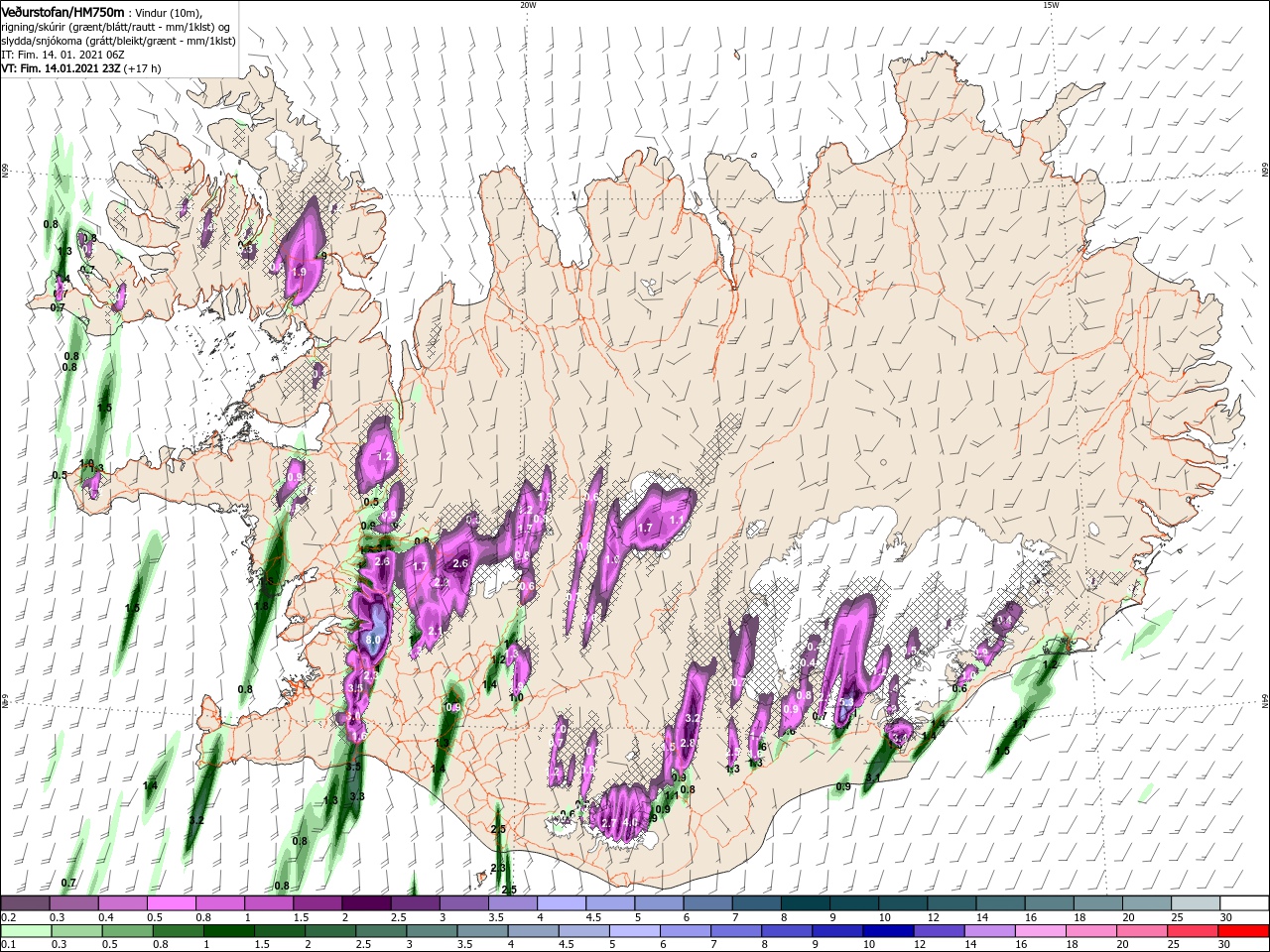
Task: Select the bottom-row legend swatch labeled 3.5
Action: pos(482,931)
